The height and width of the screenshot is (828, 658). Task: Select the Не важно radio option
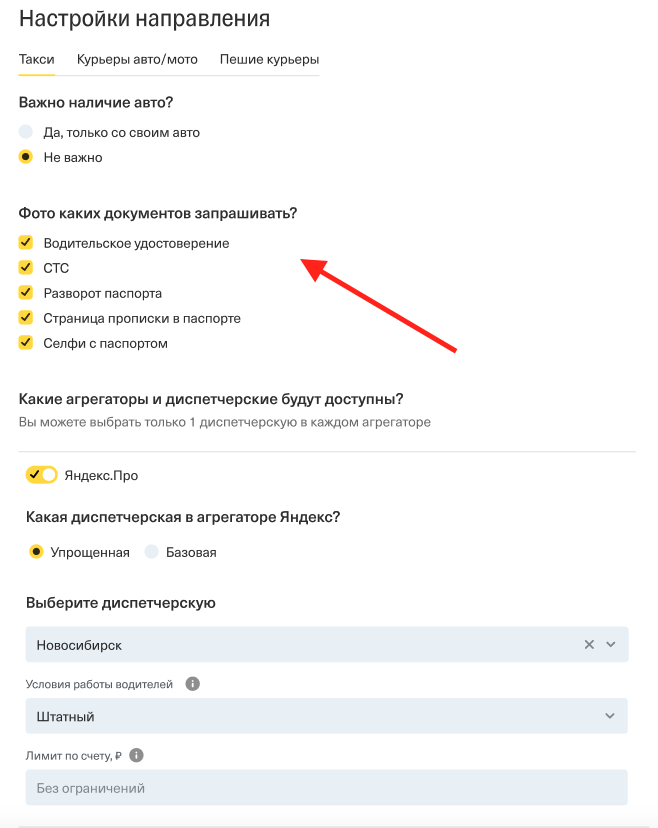click(26, 157)
